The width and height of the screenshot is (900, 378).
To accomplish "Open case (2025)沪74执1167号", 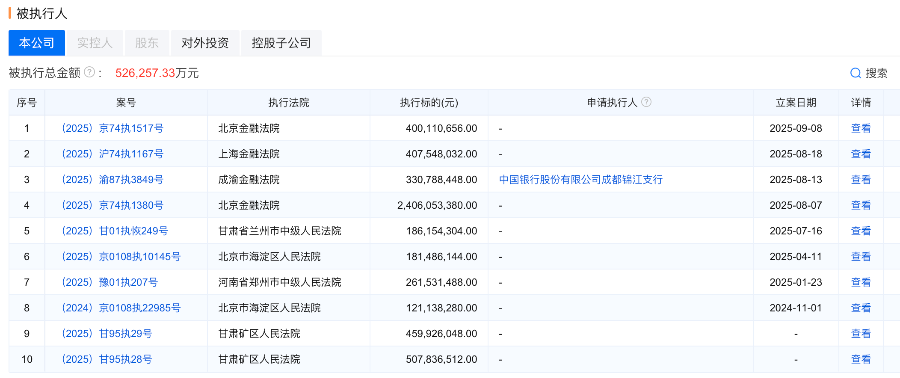I will 112,154.
